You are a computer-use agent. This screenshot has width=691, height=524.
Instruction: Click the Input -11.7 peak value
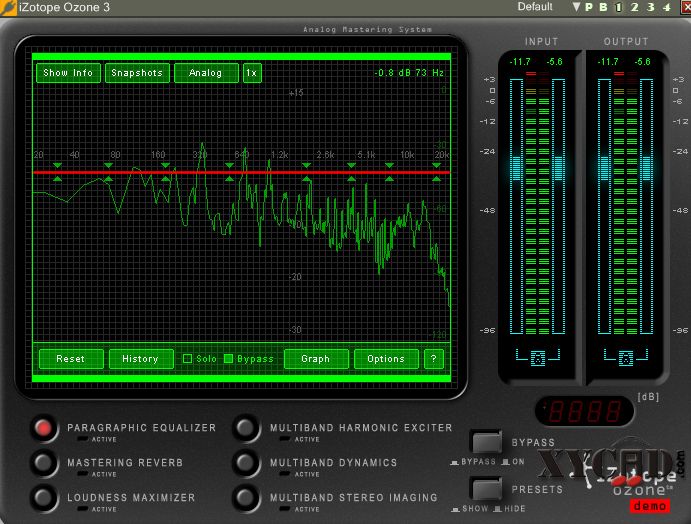pos(520,62)
